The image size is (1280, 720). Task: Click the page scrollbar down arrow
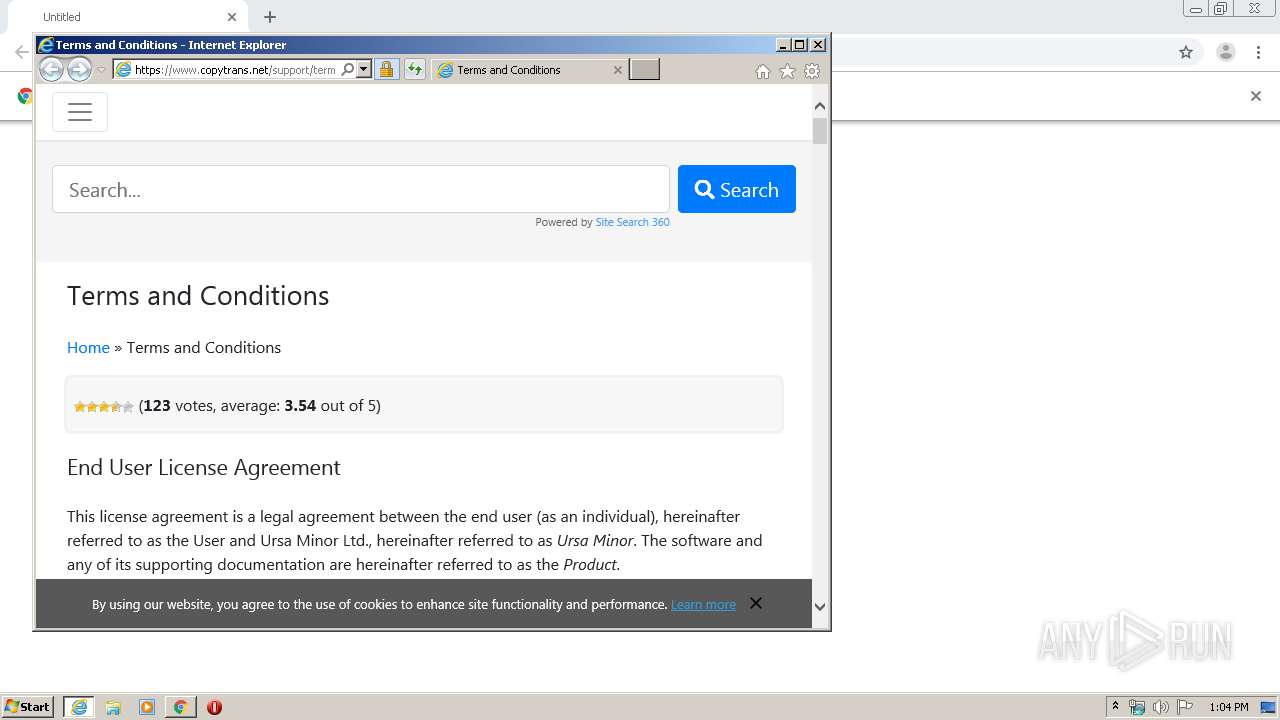820,606
